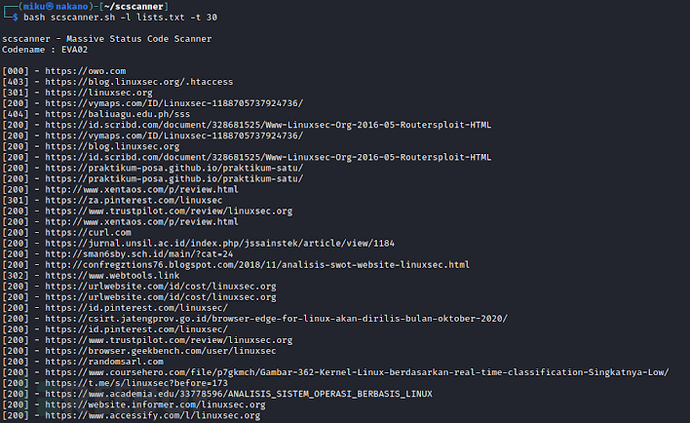Click the www.coursehero.com file URL

[357, 372]
